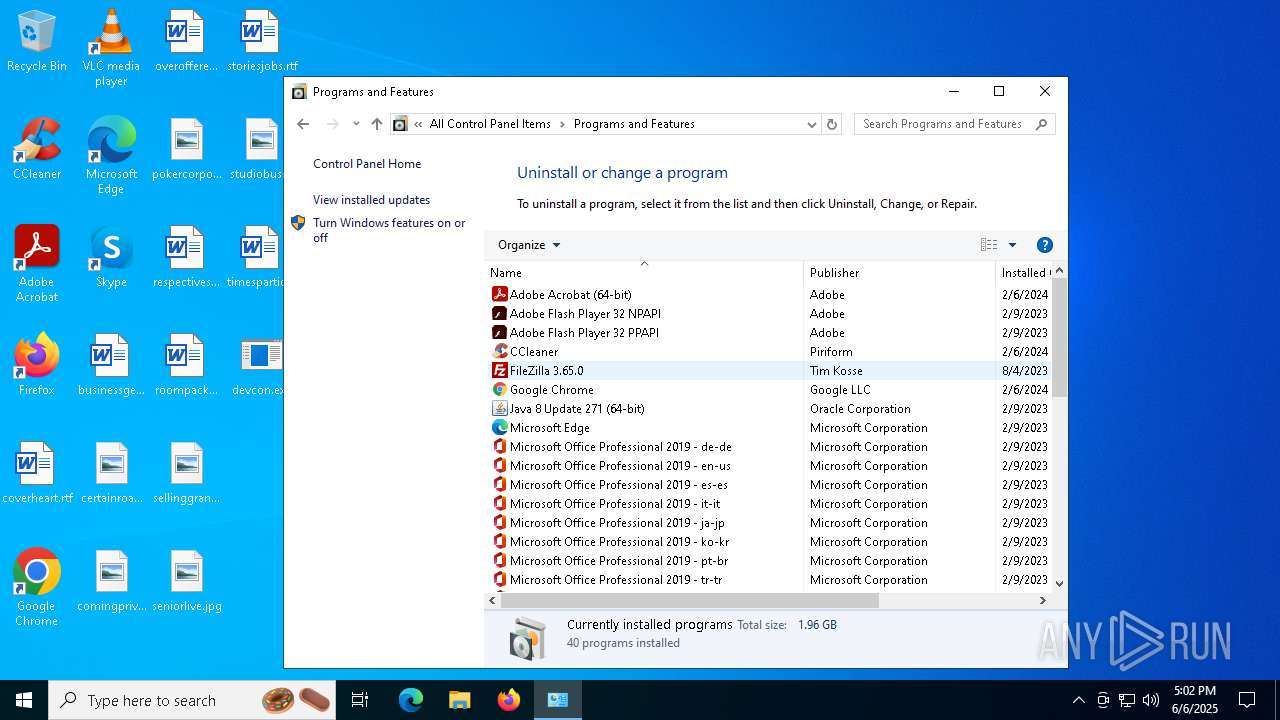Select Java 8 Update 271 icon
This screenshot has width=1280, height=720.
pos(500,408)
